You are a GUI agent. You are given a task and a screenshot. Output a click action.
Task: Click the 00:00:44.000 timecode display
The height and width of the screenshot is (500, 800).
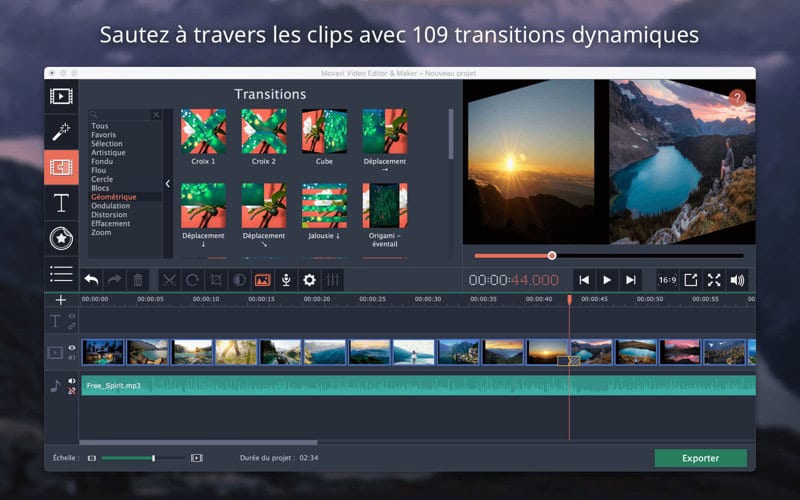513,280
